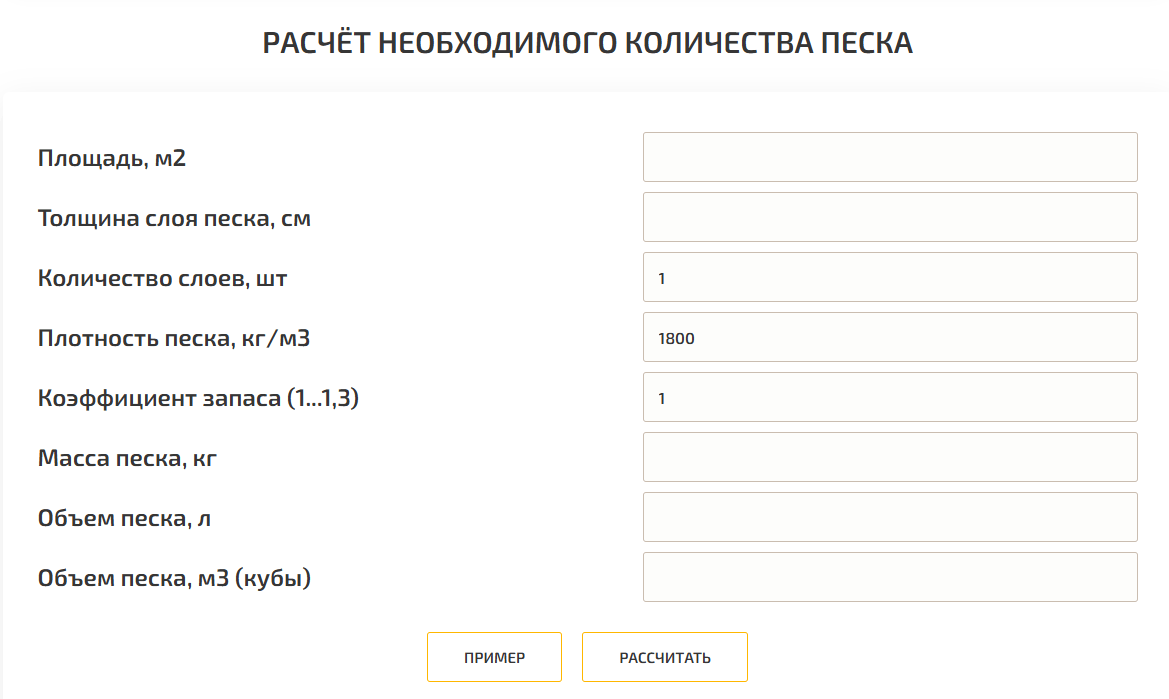Viewport: 1169px width, 699px height.
Task: Click the 1800 value in the density field
Action: (677, 339)
